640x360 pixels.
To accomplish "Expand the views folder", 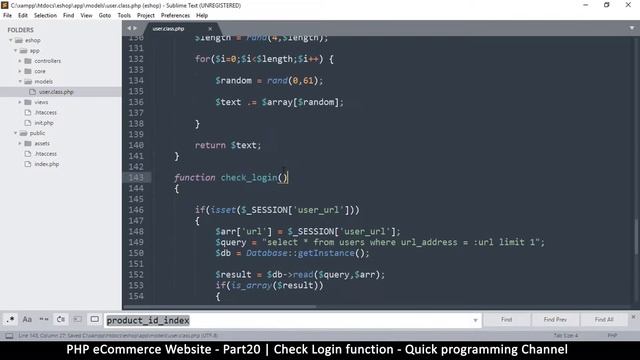I will [x=20, y=102].
